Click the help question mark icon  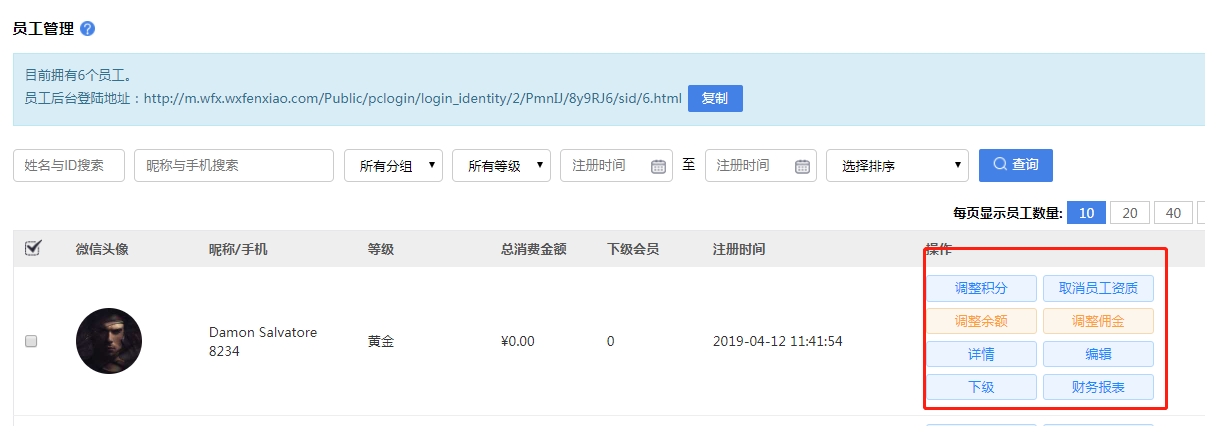pyautogui.click(x=88, y=29)
